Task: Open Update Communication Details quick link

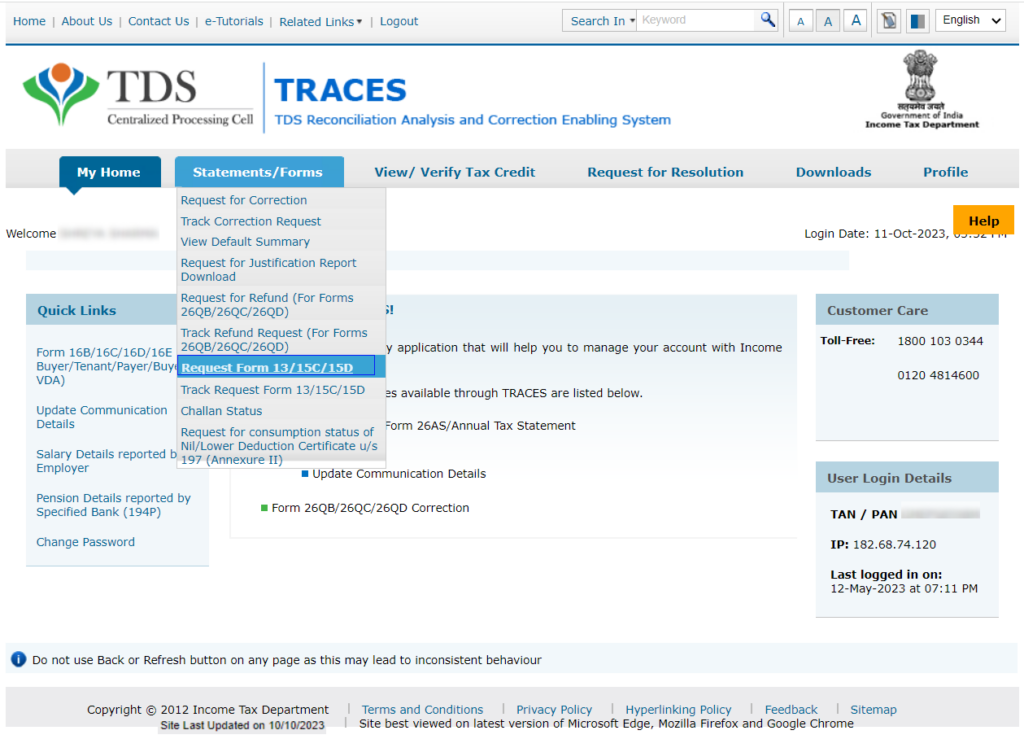Action: [102, 417]
